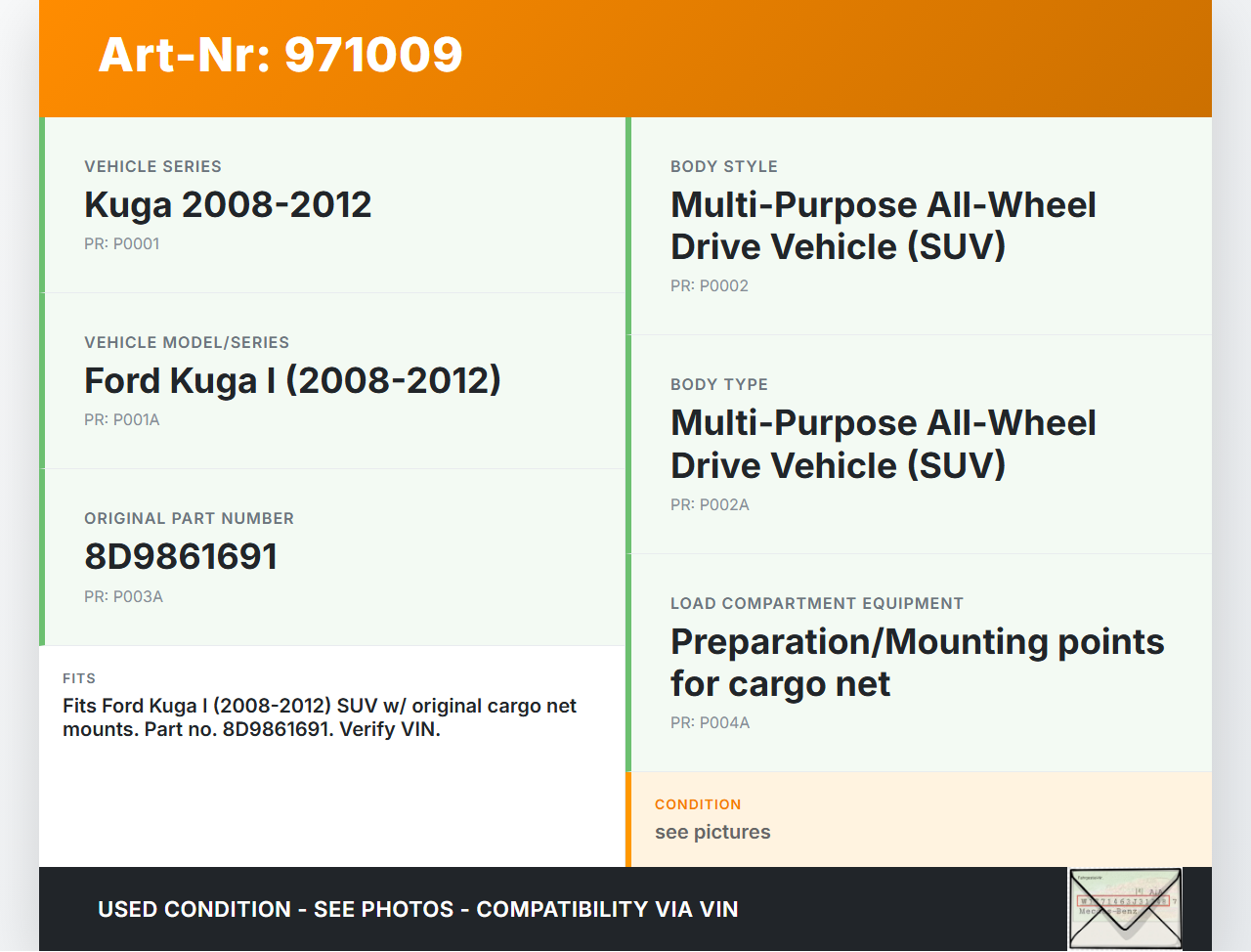Click the orange Condition label

pos(698,804)
